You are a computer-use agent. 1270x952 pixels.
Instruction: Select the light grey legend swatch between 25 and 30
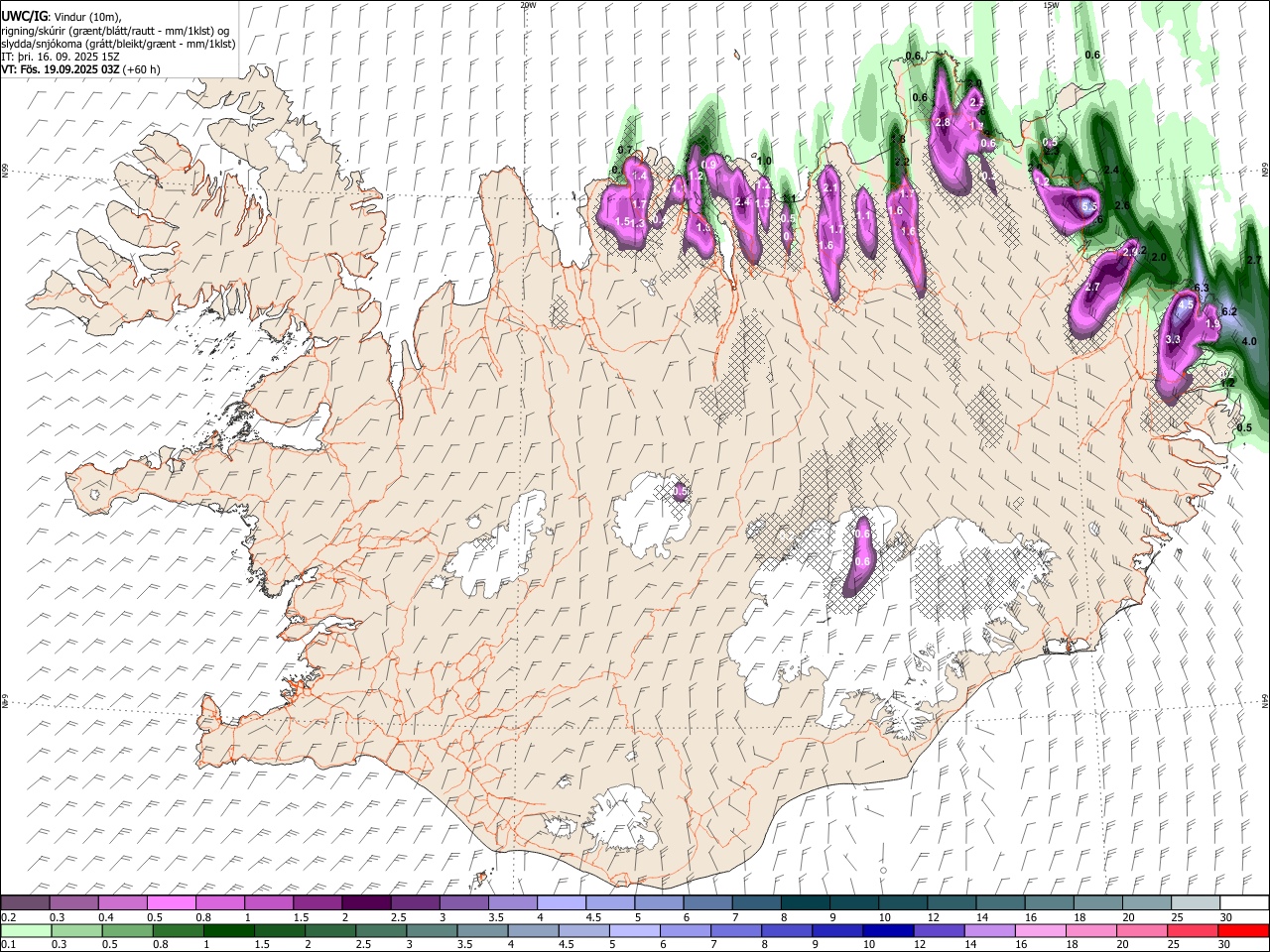[1195, 903]
